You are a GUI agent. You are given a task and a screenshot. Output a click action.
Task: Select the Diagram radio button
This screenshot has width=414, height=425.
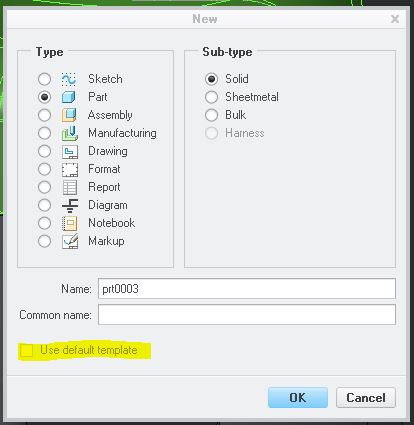click(44, 205)
